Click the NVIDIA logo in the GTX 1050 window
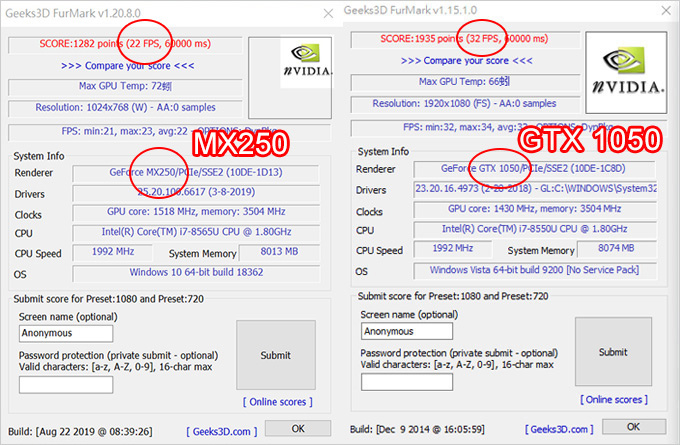Viewport: 680px width, 445px height. pyautogui.click(x=626, y=72)
